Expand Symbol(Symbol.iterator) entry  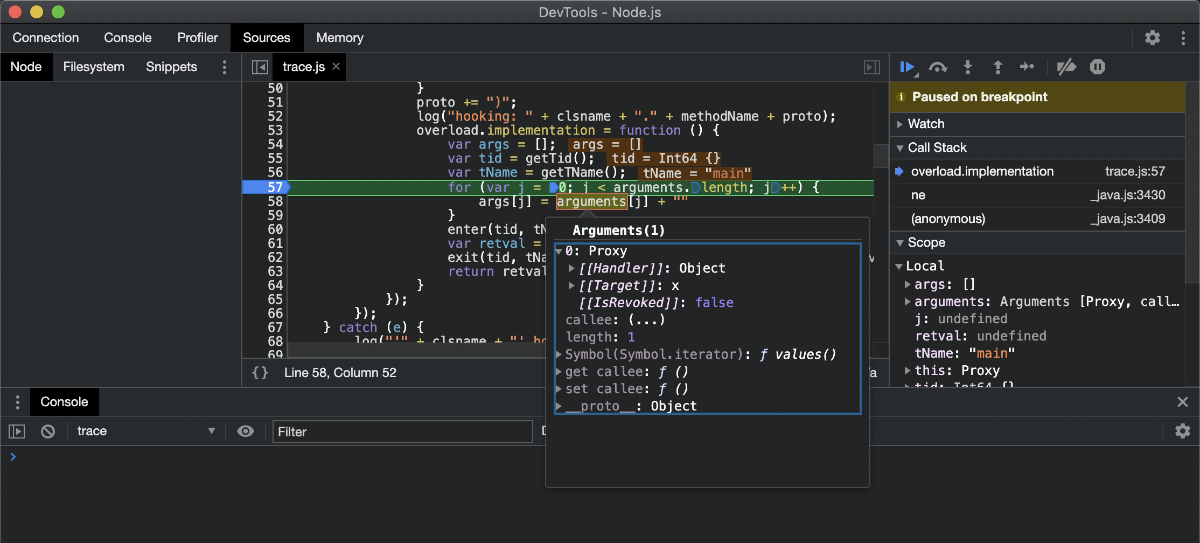pyautogui.click(x=559, y=354)
